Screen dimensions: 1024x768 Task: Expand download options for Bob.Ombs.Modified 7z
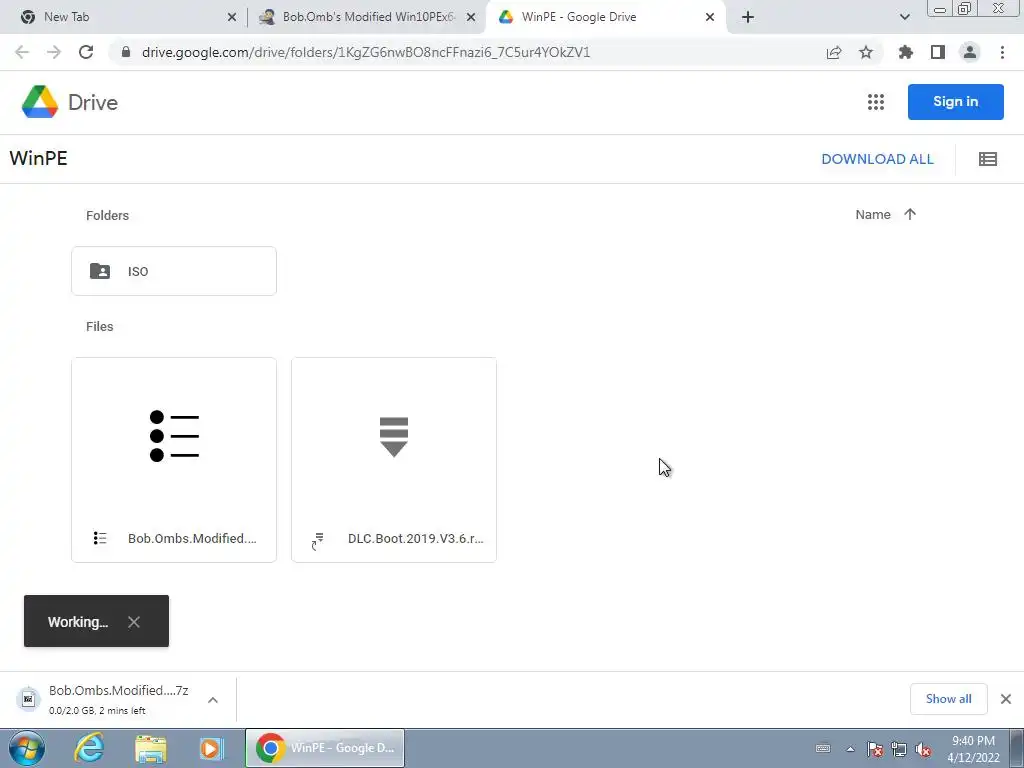(x=213, y=699)
